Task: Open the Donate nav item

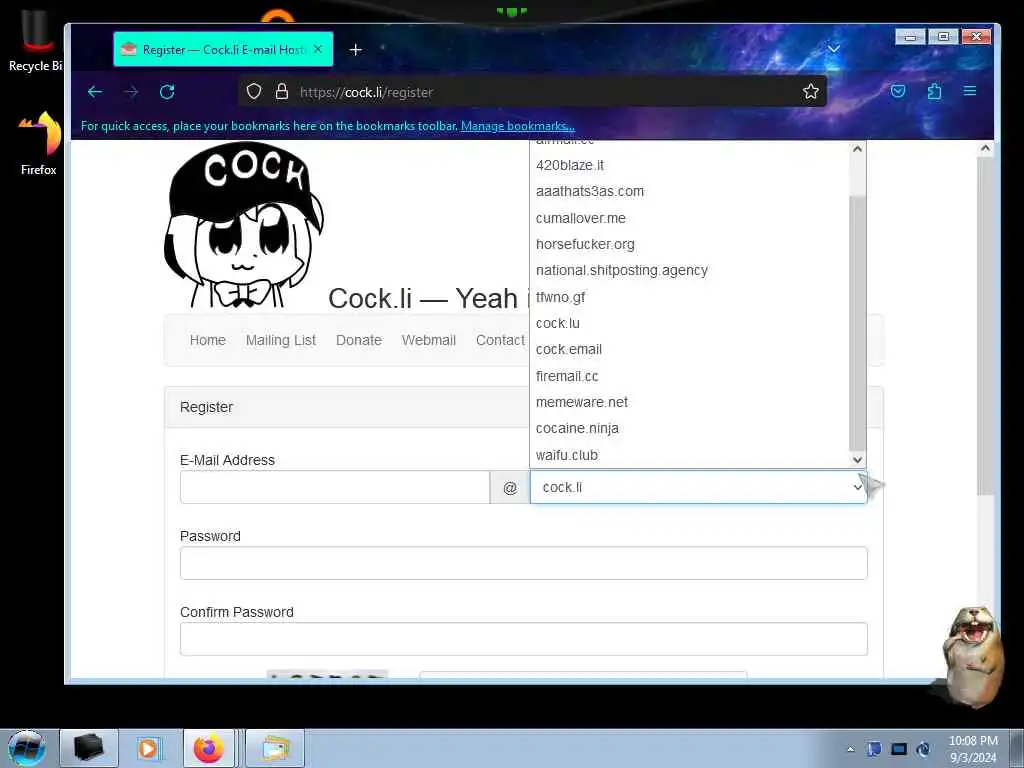Action: click(x=359, y=340)
